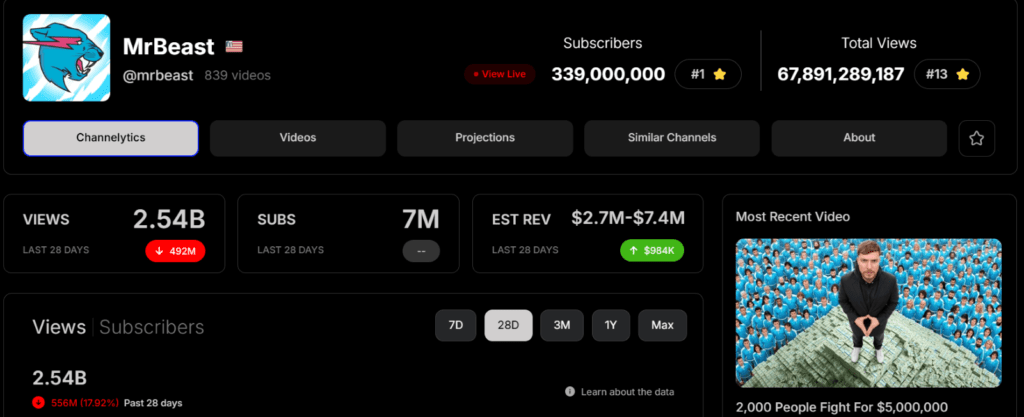Go to Similar Channels tab
The width and height of the screenshot is (1024, 417).
[x=672, y=138]
